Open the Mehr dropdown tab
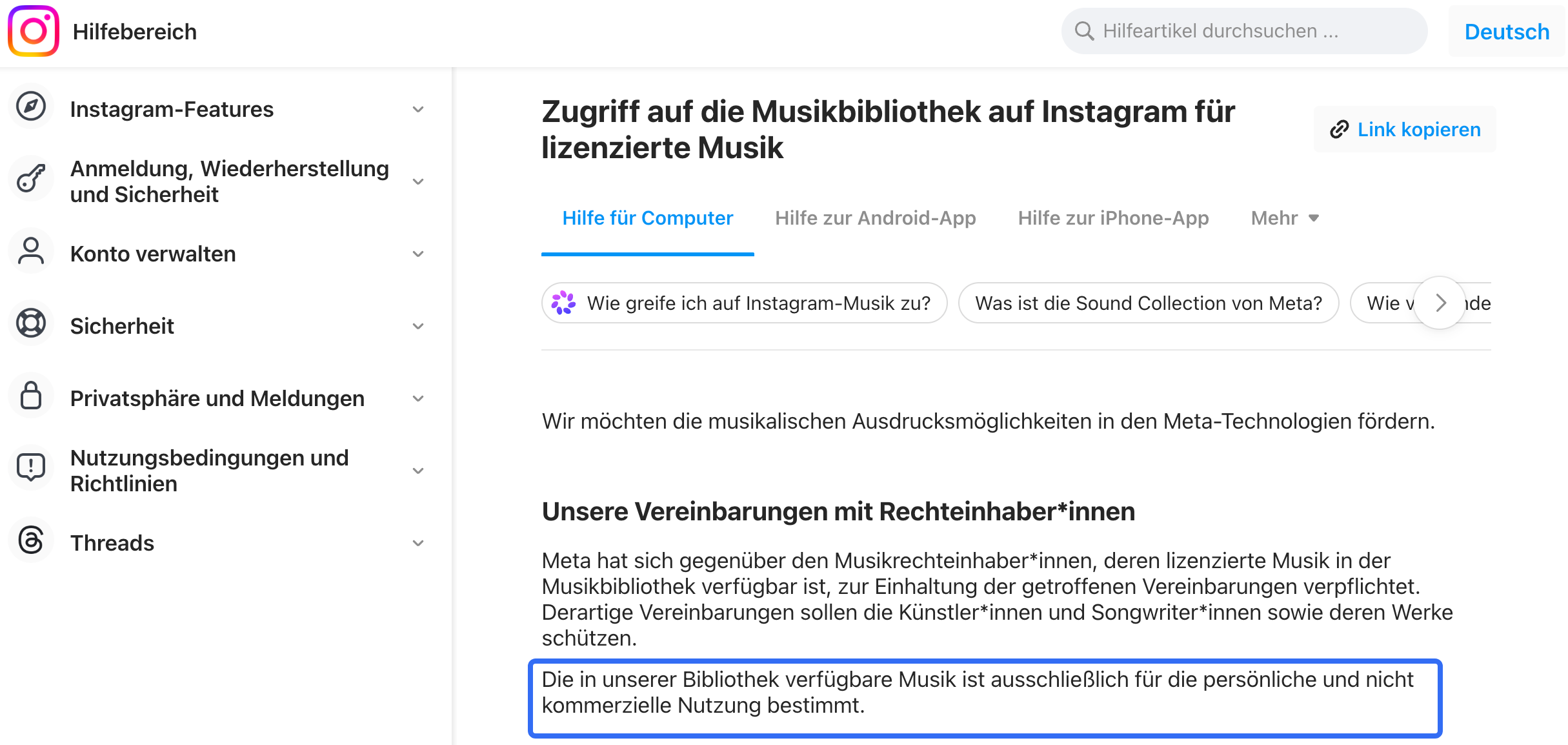This screenshot has width=1568, height=745. point(1285,218)
